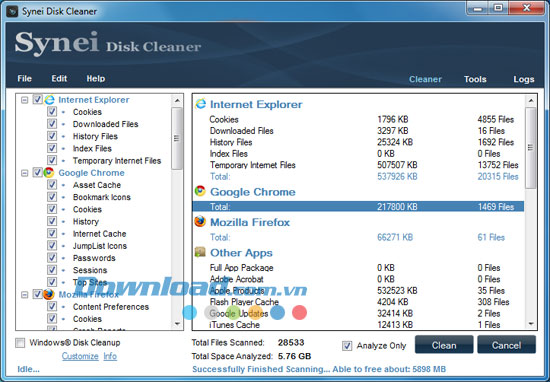The width and height of the screenshot is (550, 382).
Task: Click the Google Chrome icon in left tree
Action: (x=49, y=173)
